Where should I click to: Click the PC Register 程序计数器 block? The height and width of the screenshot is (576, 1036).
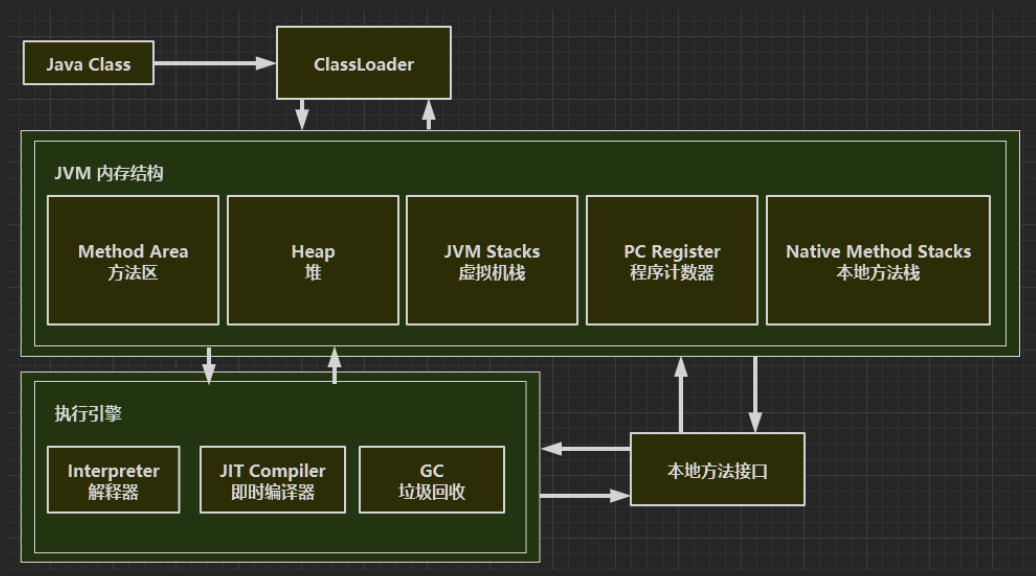tap(672, 261)
